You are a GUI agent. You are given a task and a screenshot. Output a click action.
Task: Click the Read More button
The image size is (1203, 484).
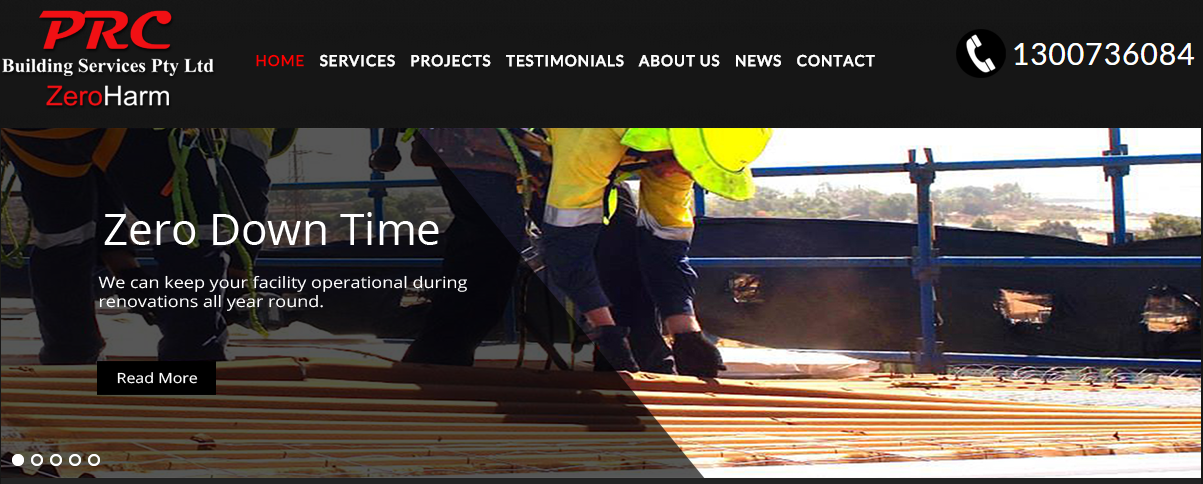click(x=156, y=378)
